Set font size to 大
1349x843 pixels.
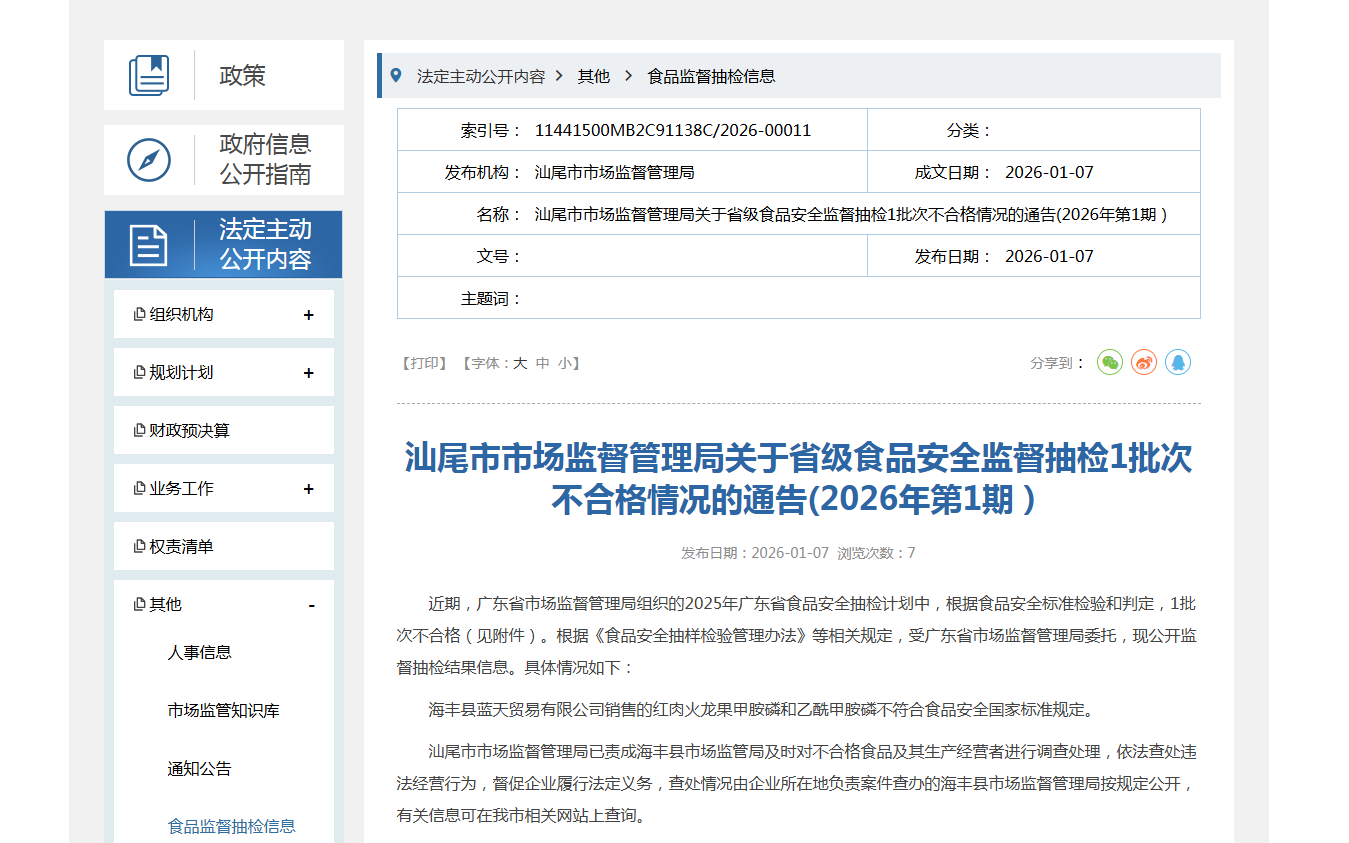(520, 363)
